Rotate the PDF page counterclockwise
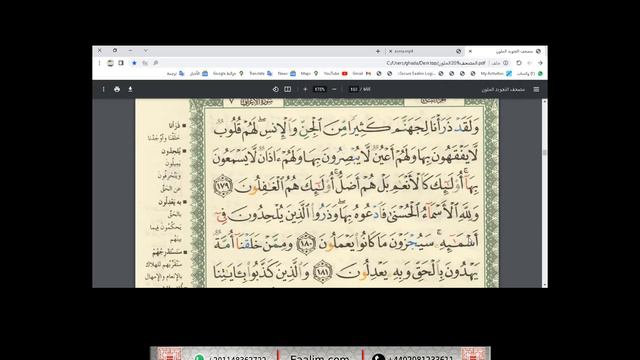The width and height of the screenshot is (640, 360). point(276,89)
